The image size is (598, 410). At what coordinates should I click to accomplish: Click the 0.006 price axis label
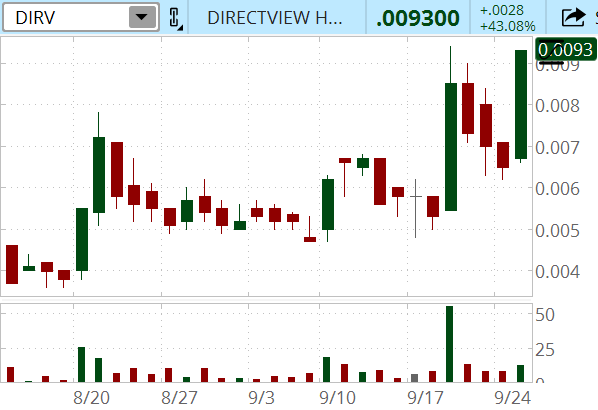coord(557,188)
